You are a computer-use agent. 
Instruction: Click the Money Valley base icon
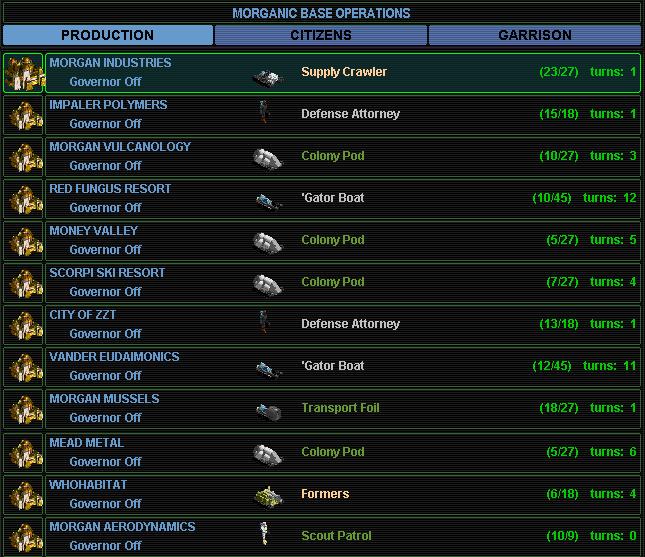coord(23,241)
